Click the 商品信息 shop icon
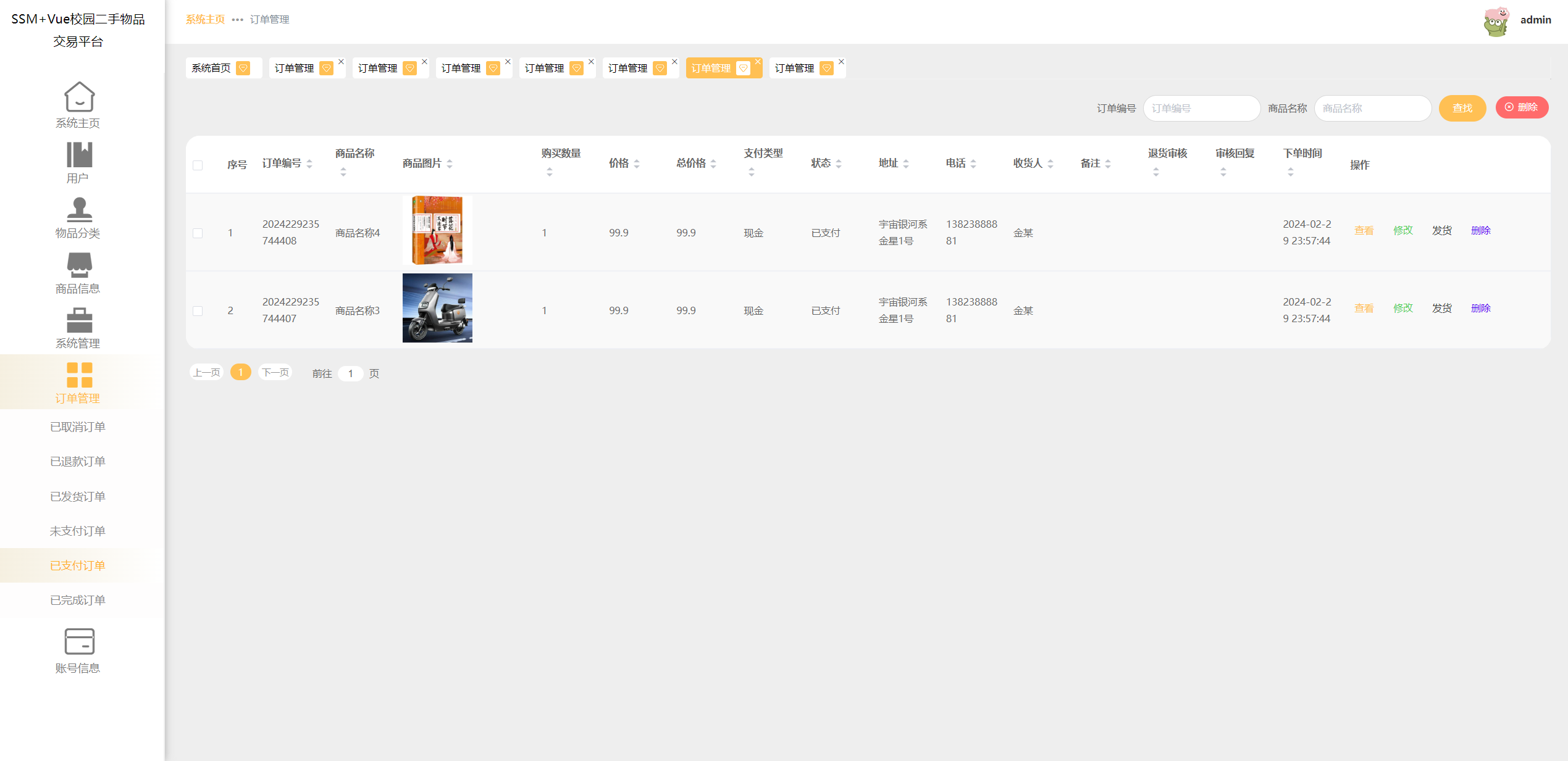The width and height of the screenshot is (1568, 761). 79,265
